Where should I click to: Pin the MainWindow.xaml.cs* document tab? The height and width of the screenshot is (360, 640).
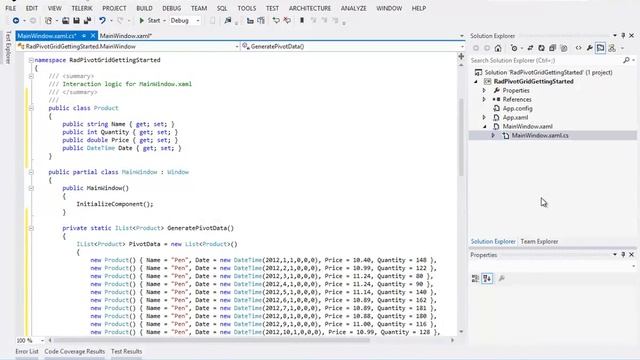84,36
